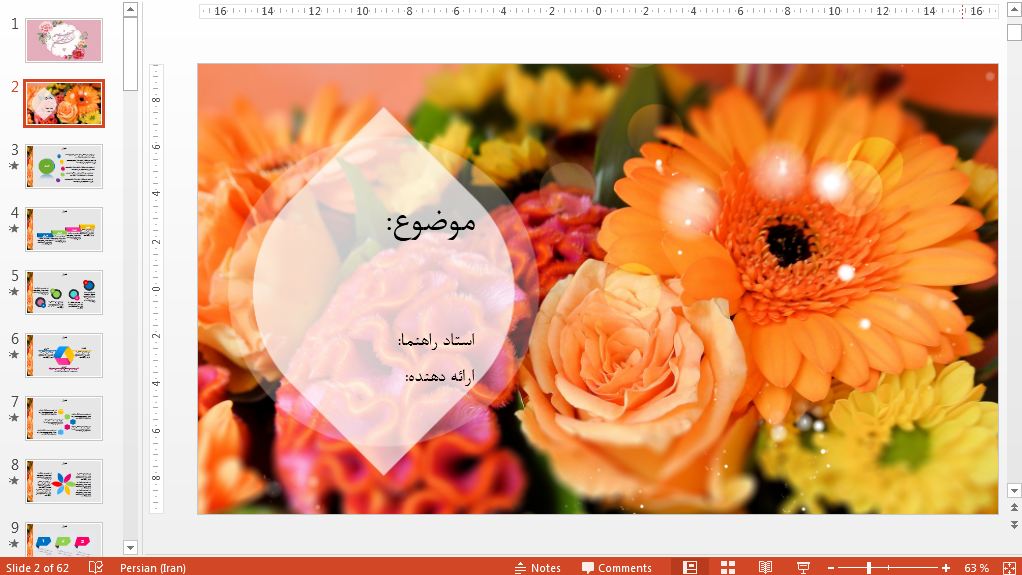Image resolution: width=1022 pixels, height=575 pixels.
Task: Click Slide 2 of 62 status text
Action: [37, 568]
